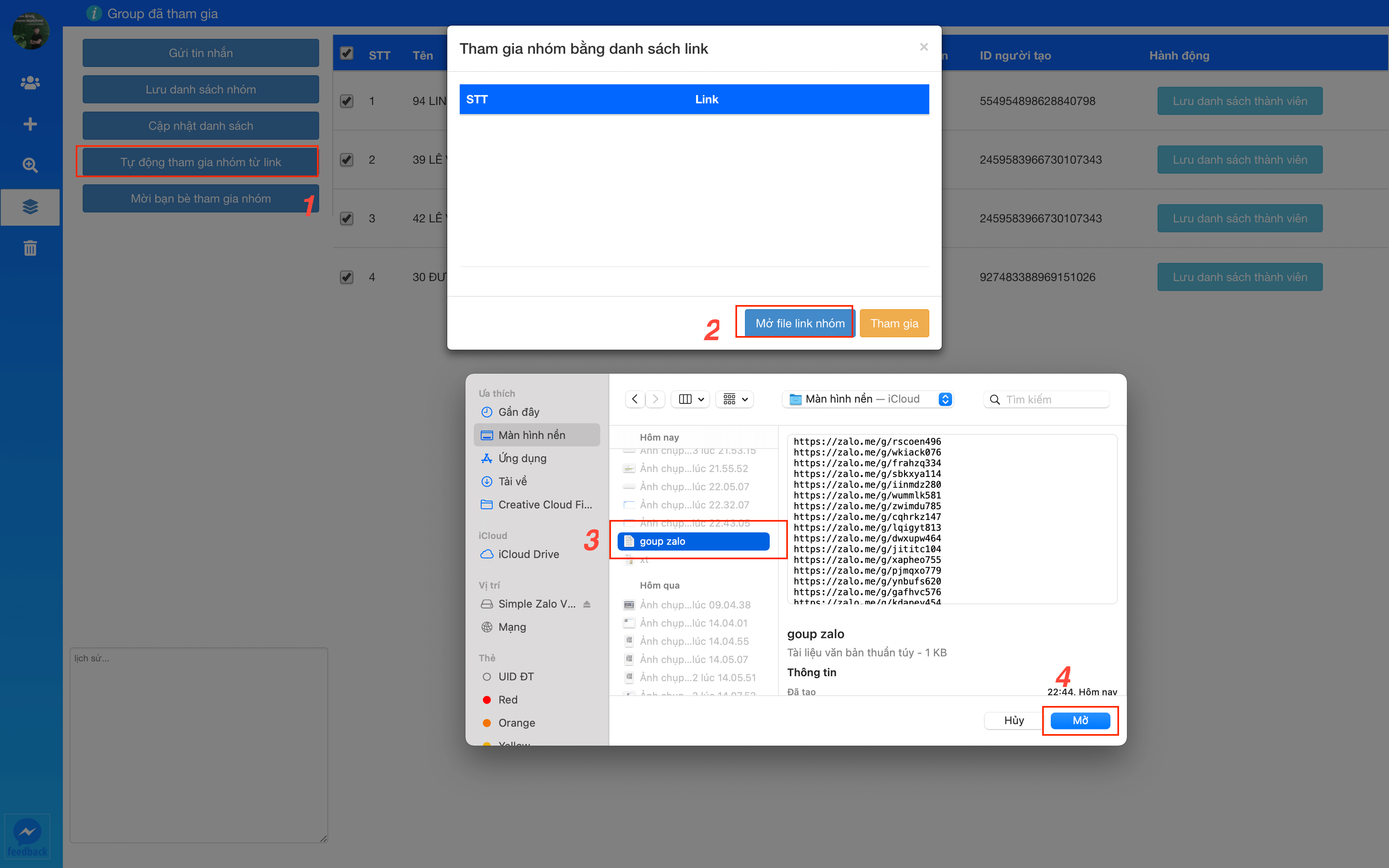
Task: Select file Ảnh chụp...lúc 21.55.52
Action: point(693,468)
